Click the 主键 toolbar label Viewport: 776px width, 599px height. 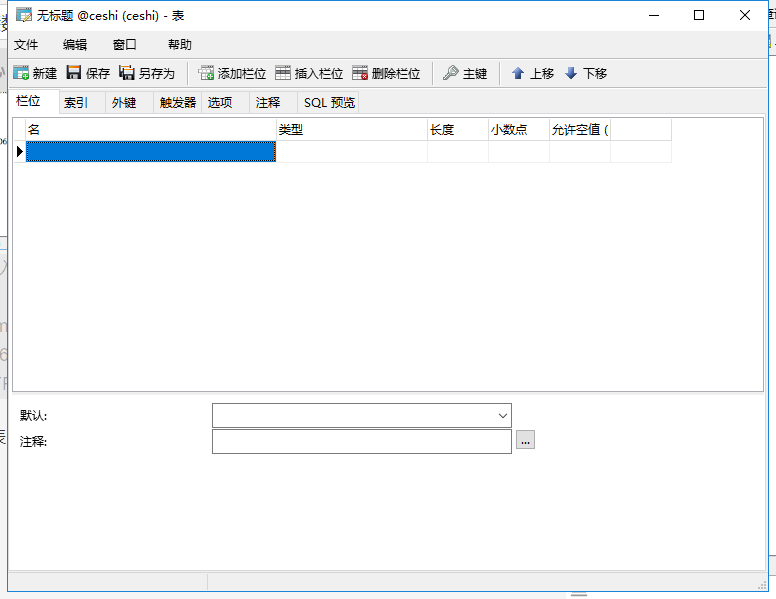(x=475, y=74)
